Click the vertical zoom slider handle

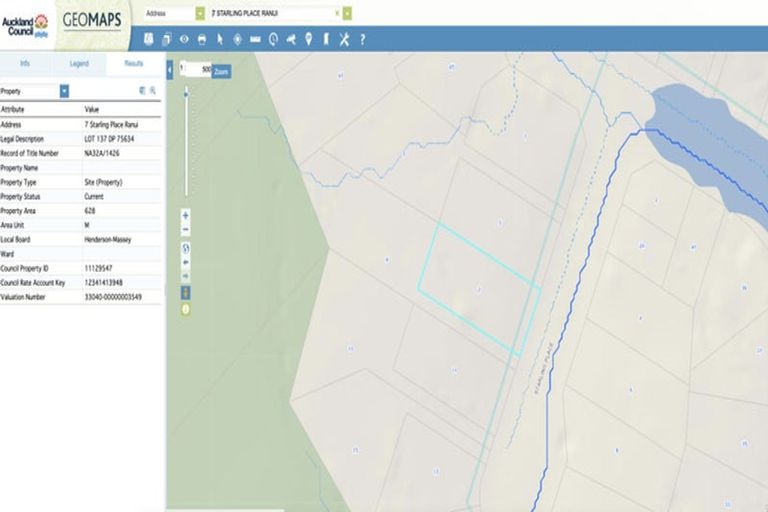coord(186,93)
